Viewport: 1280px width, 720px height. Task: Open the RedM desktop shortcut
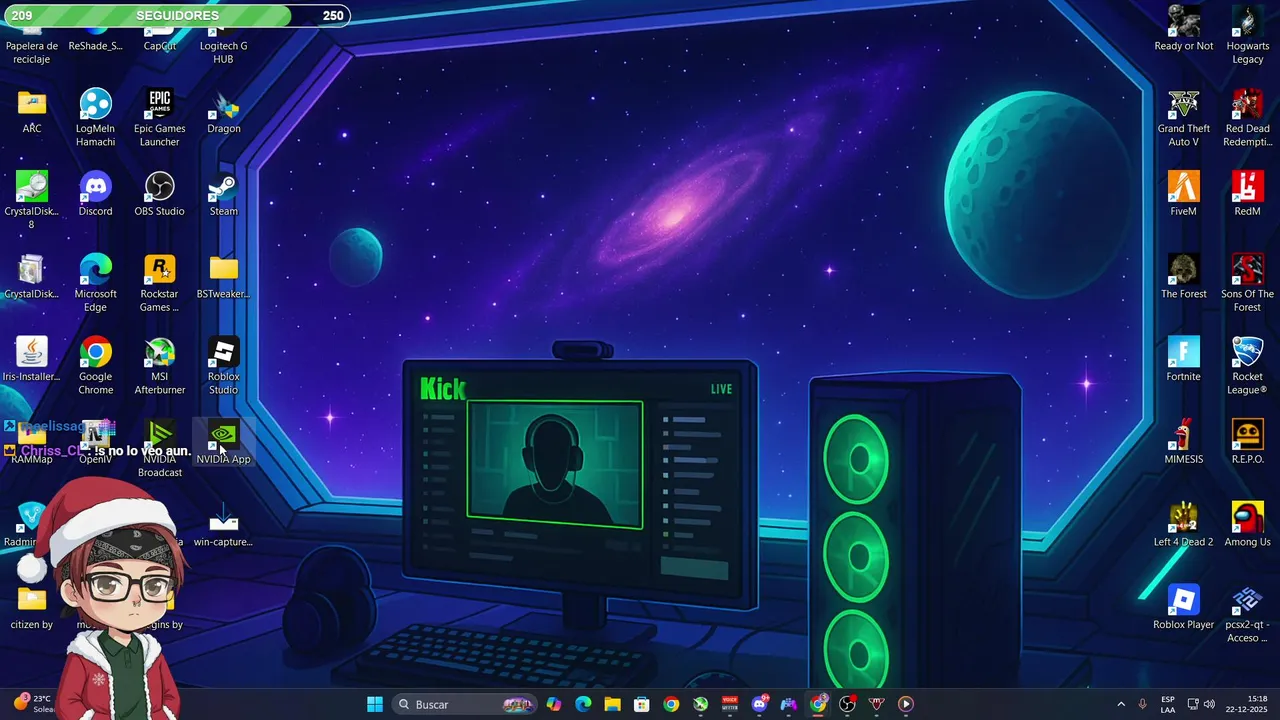pyautogui.click(x=1248, y=194)
